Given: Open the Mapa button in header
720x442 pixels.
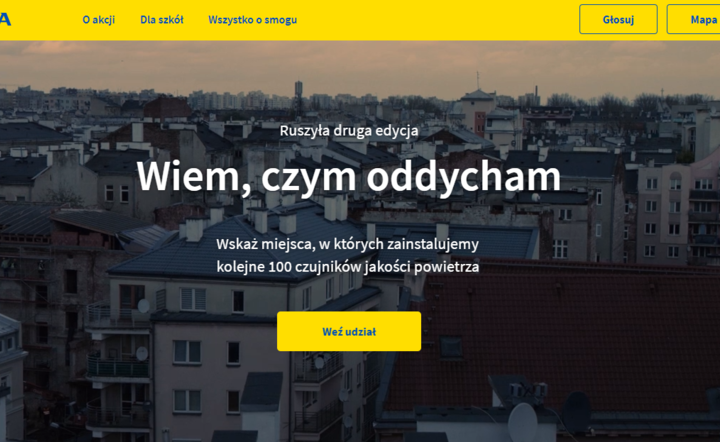Looking at the screenshot, I should click(693, 19).
